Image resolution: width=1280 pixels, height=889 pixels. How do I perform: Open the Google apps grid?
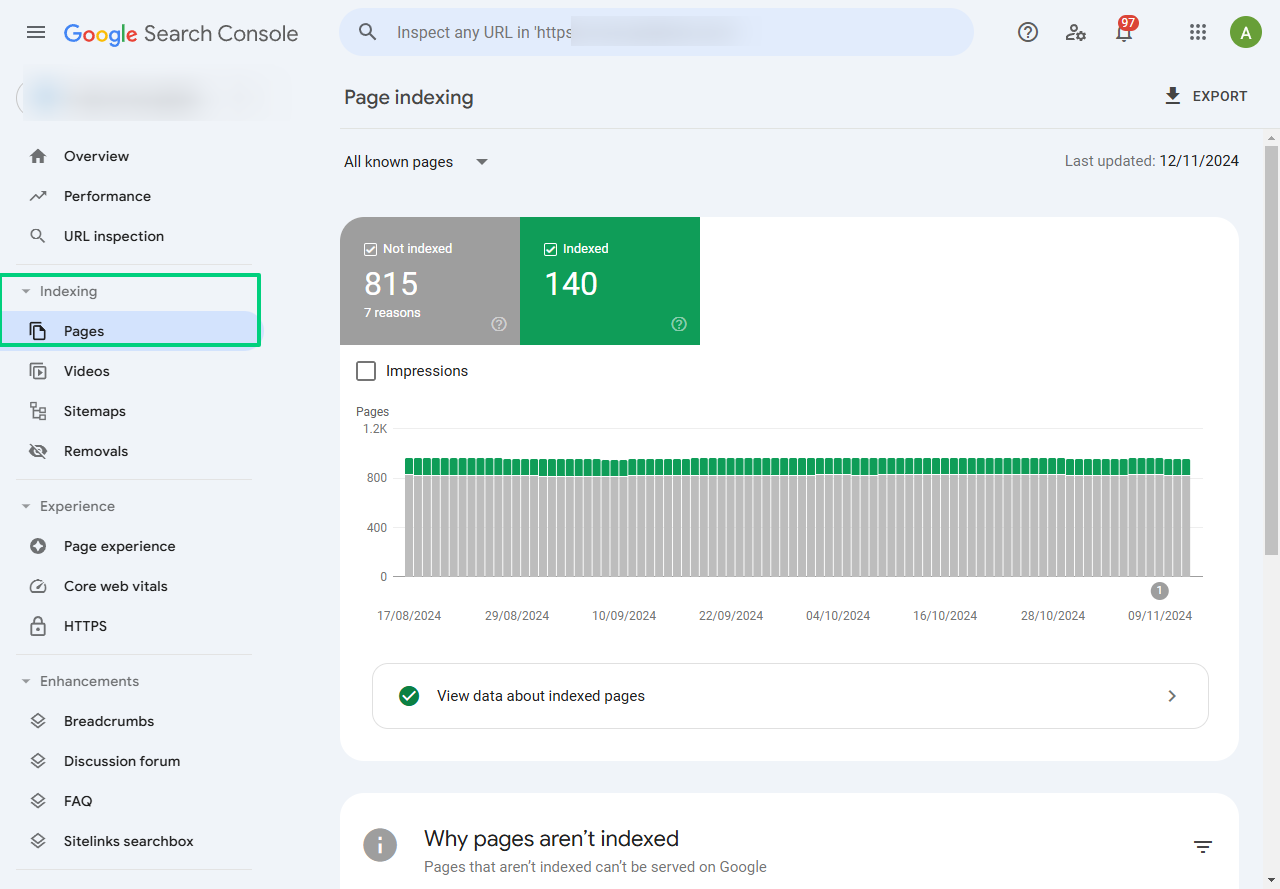(x=1198, y=32)
